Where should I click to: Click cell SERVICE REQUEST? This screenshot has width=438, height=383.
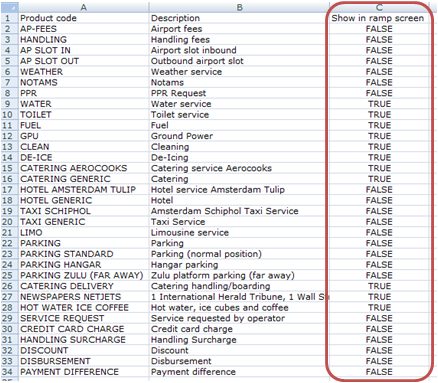pyautogui.click(x=84, y=318)
